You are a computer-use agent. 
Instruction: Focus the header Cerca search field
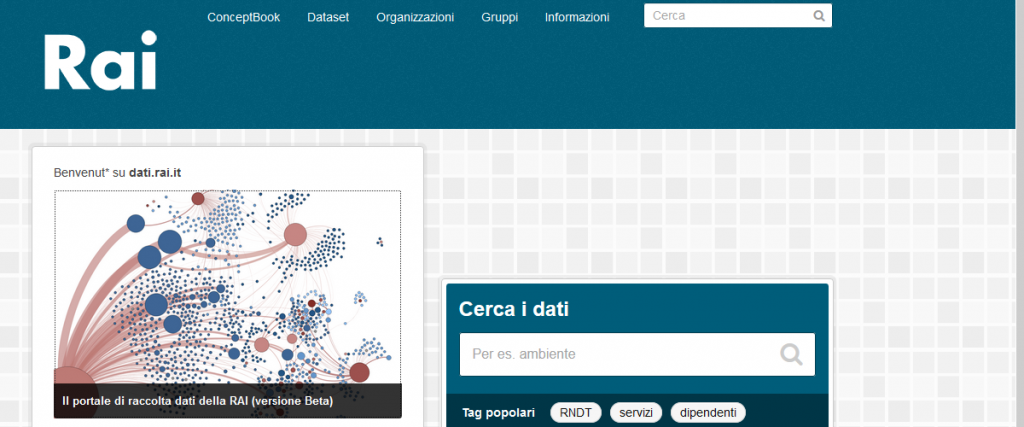(x=738, y=16)
